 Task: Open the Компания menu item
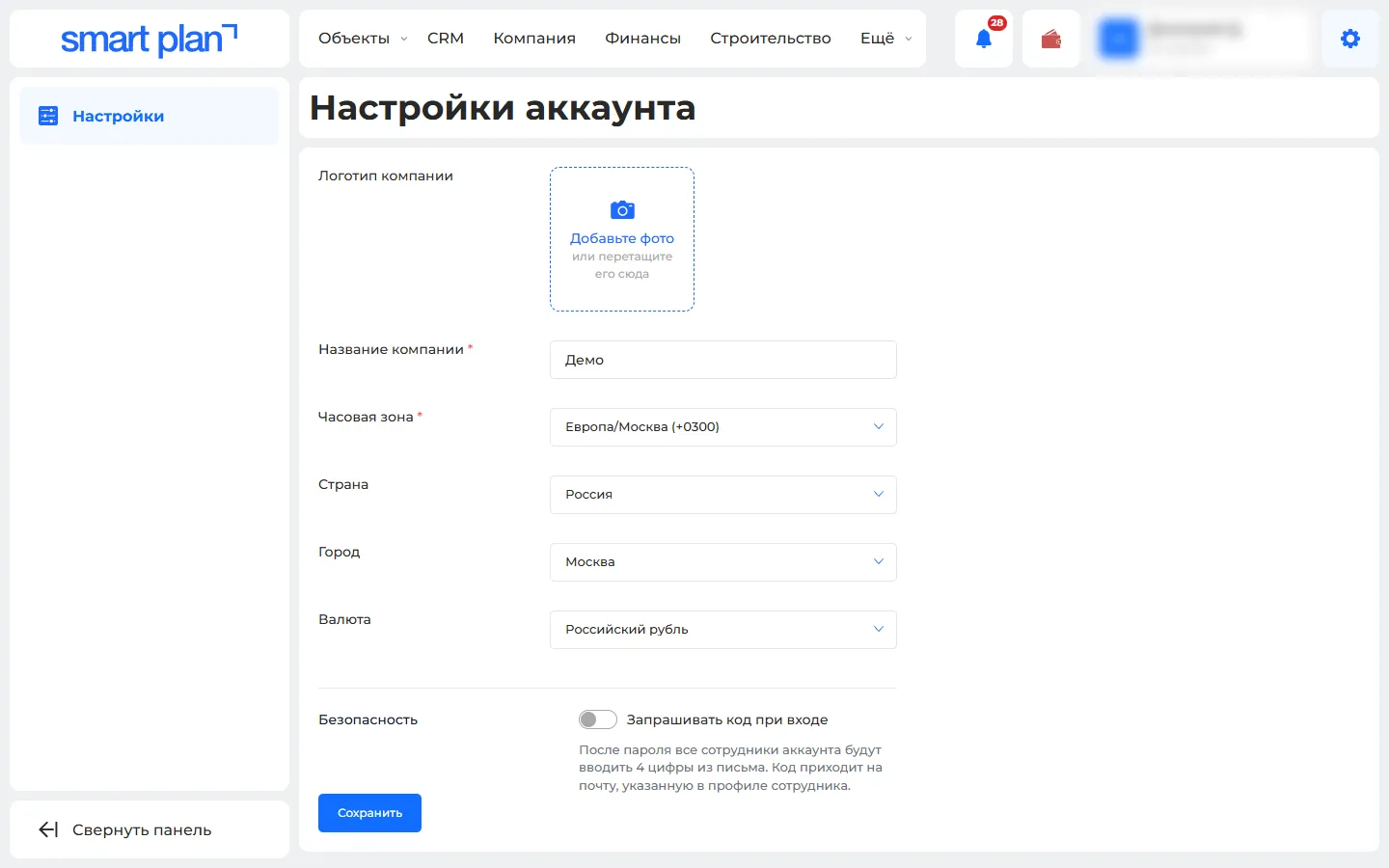(x=534, y=39)
